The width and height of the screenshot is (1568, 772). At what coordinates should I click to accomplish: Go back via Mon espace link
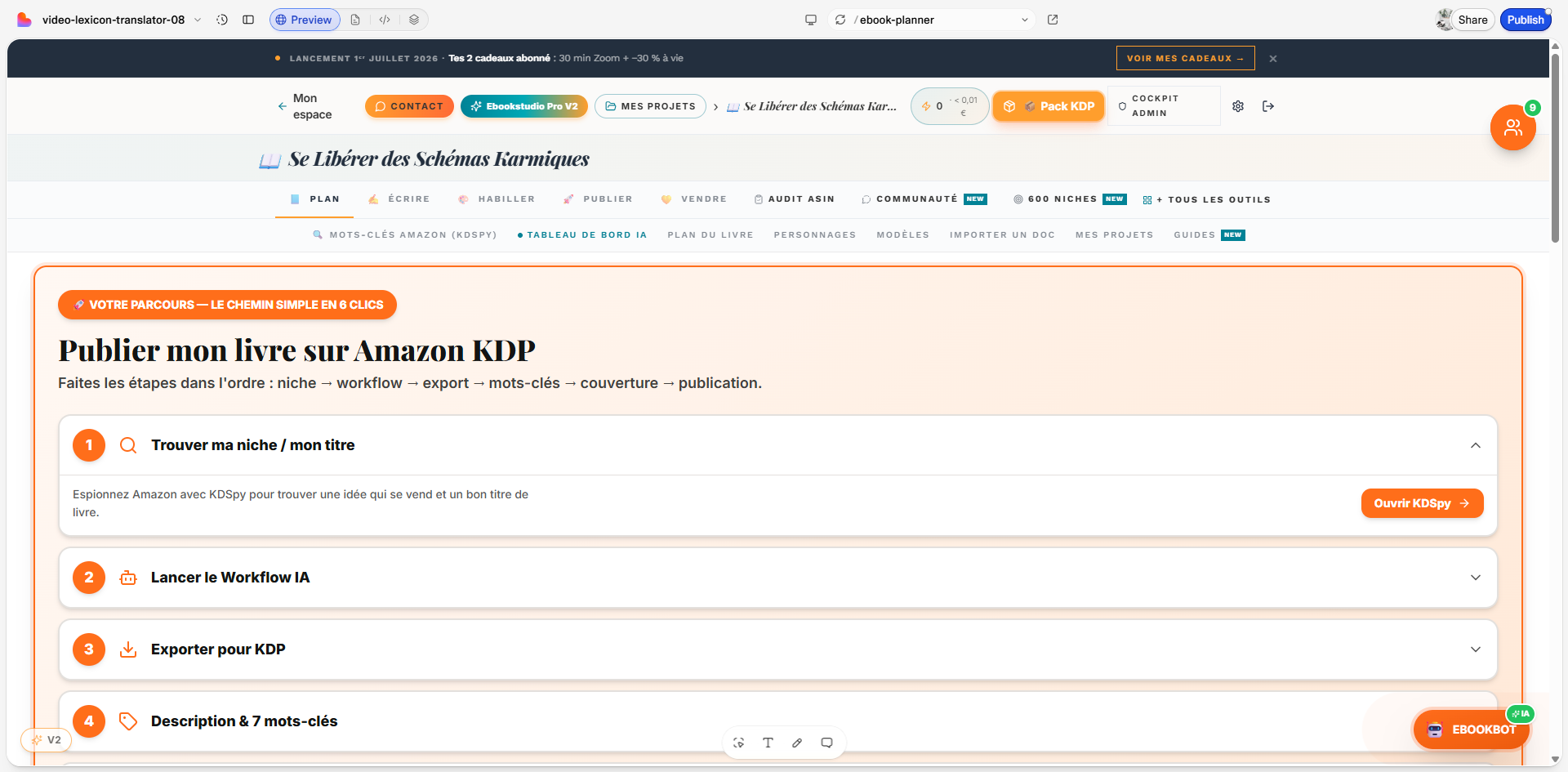point(305,106)
